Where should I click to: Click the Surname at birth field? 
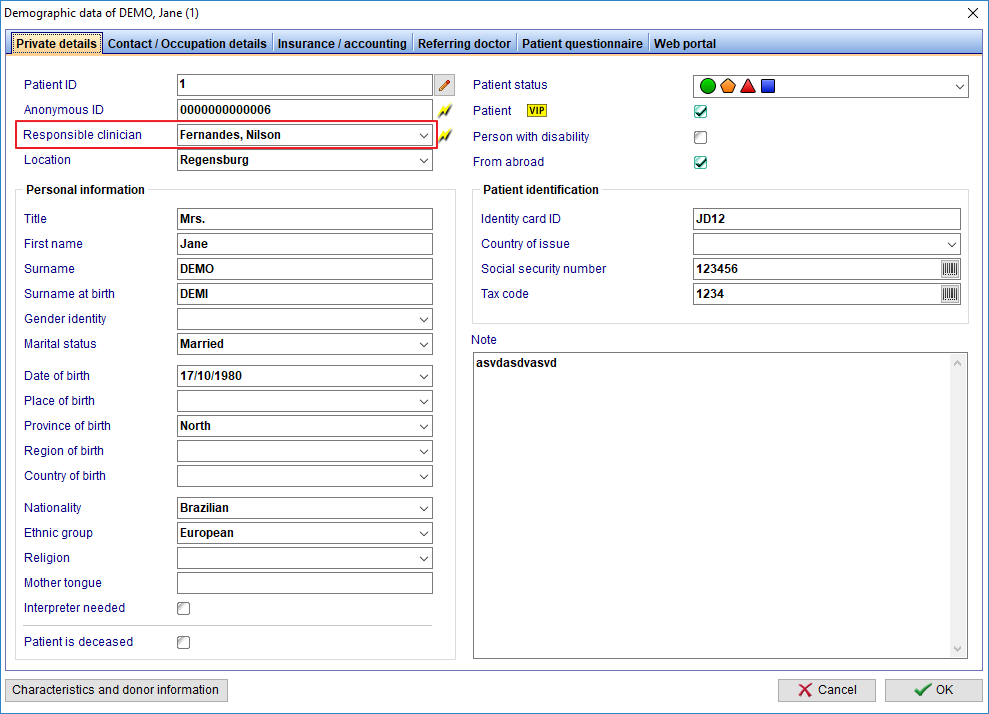click(x=305, y=295)
